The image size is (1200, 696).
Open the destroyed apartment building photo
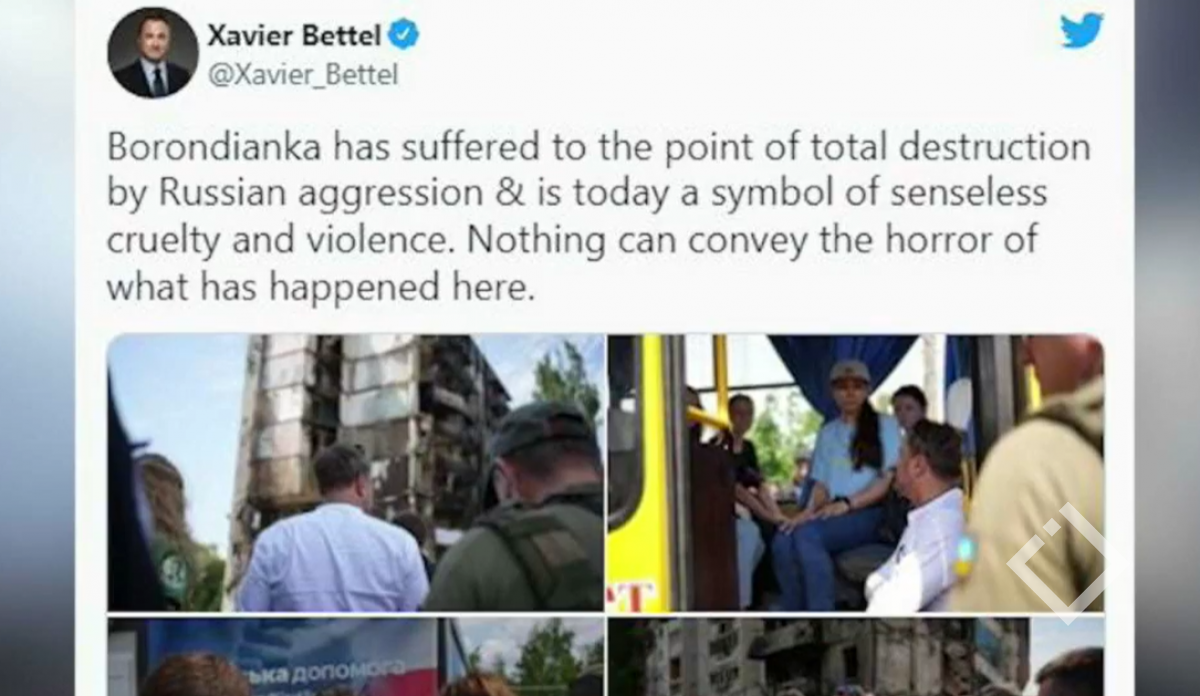(x=356, y=472)
